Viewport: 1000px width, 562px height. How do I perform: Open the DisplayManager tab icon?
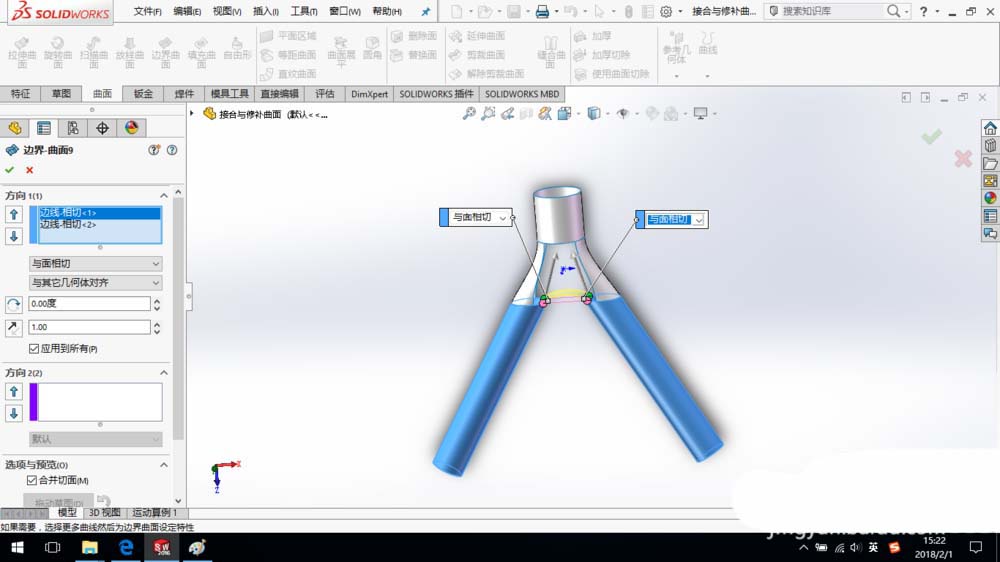131,128
